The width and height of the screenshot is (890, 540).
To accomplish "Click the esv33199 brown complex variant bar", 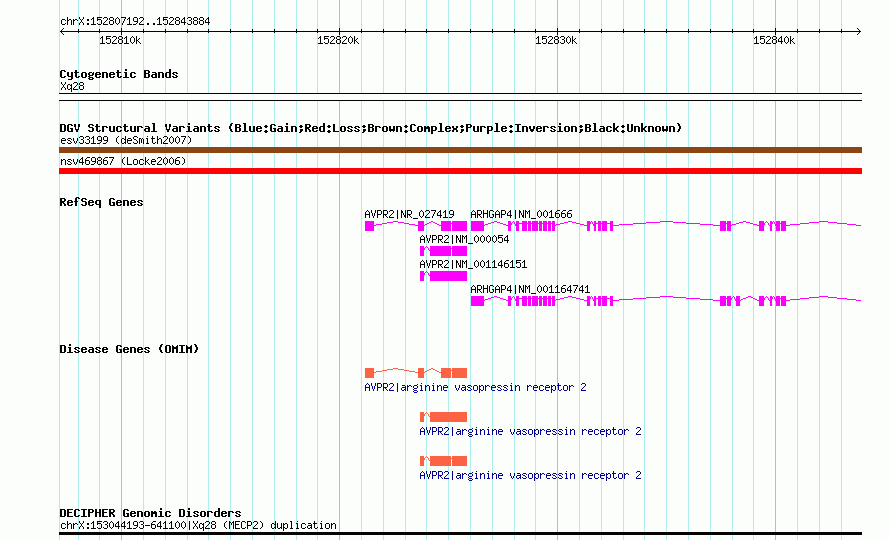I will click(460, 150).
